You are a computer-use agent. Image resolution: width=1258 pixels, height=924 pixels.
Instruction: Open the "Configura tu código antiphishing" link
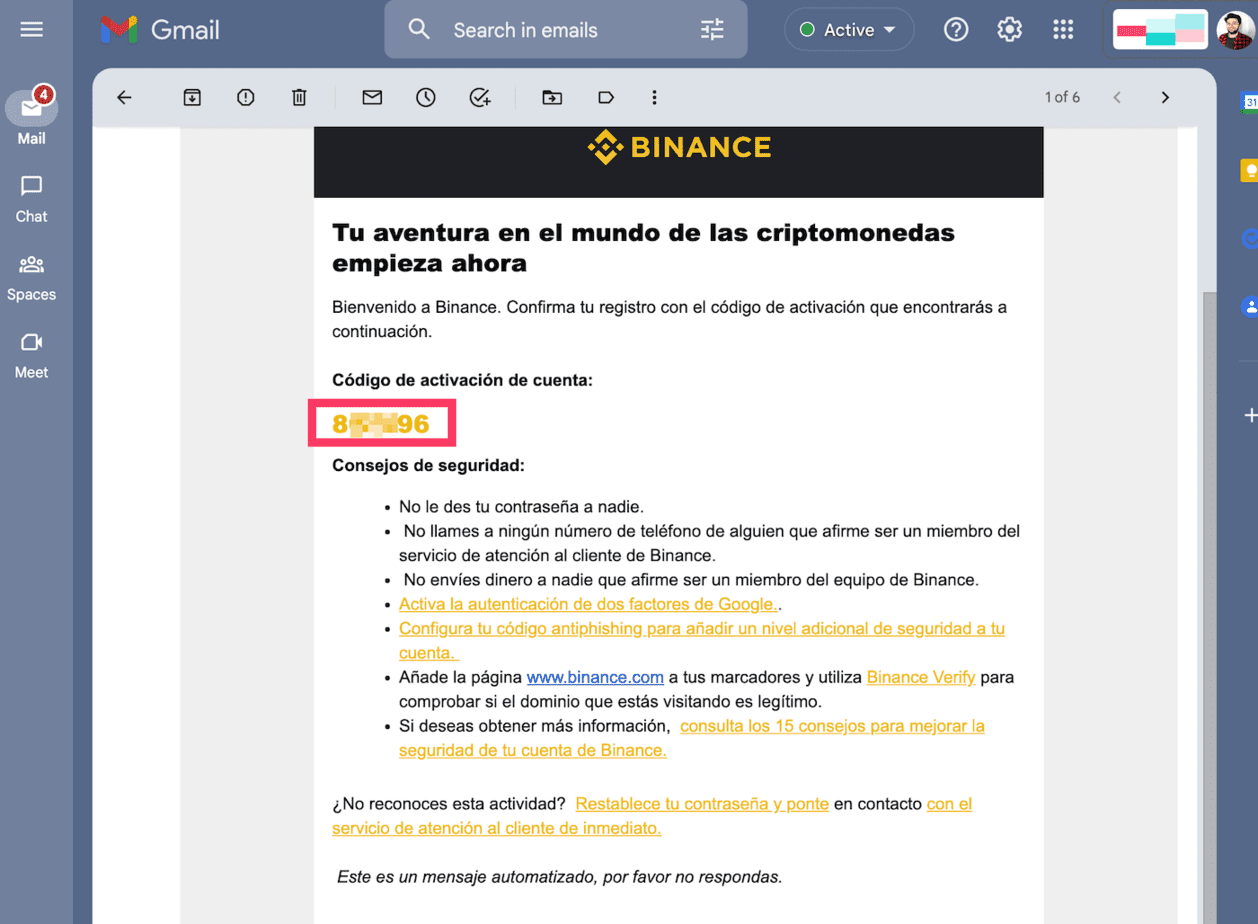click(x=702, y=640)
